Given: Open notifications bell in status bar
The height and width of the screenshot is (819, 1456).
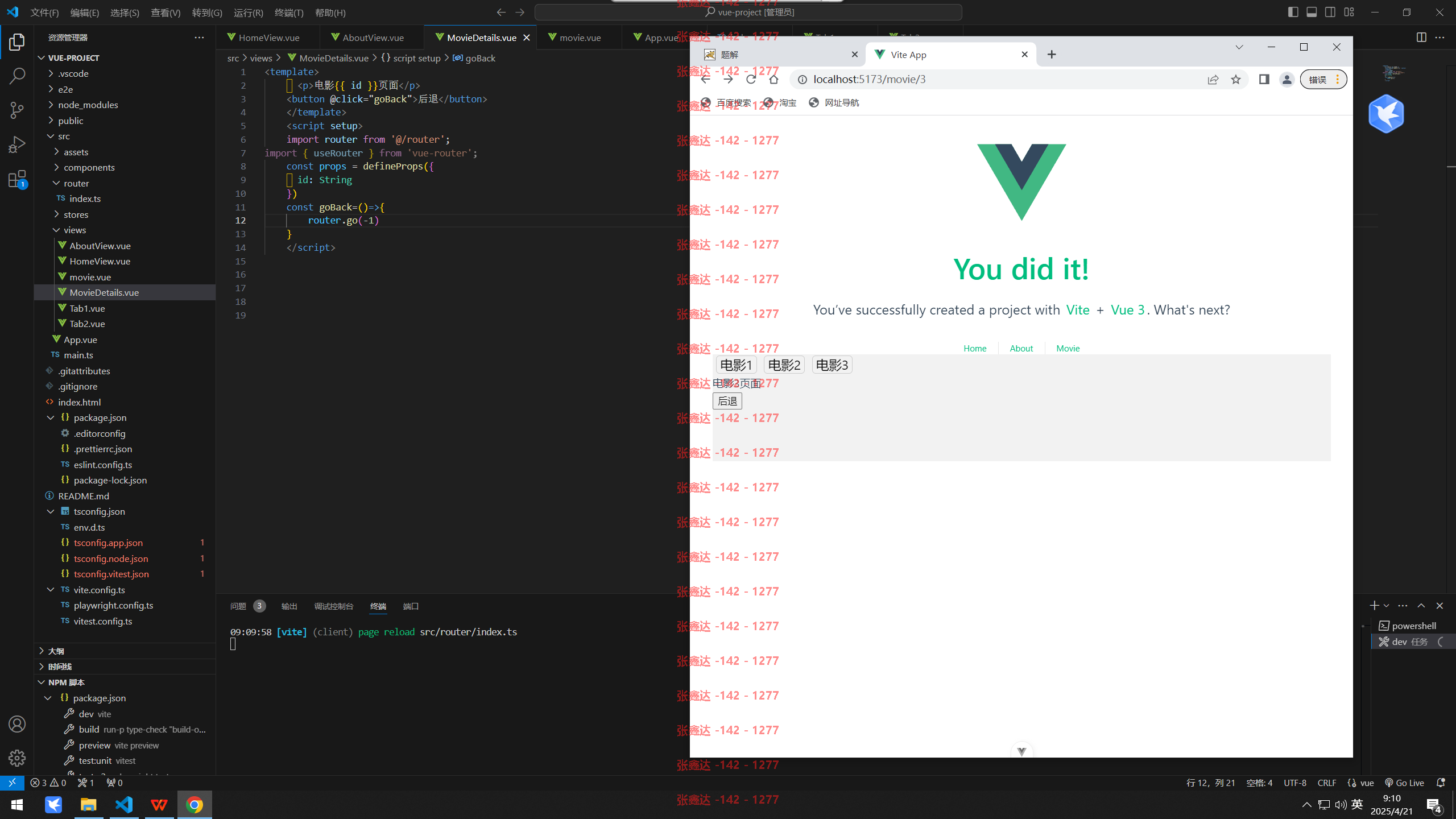Looking at the screenshot, I should tap(1441, 783).
